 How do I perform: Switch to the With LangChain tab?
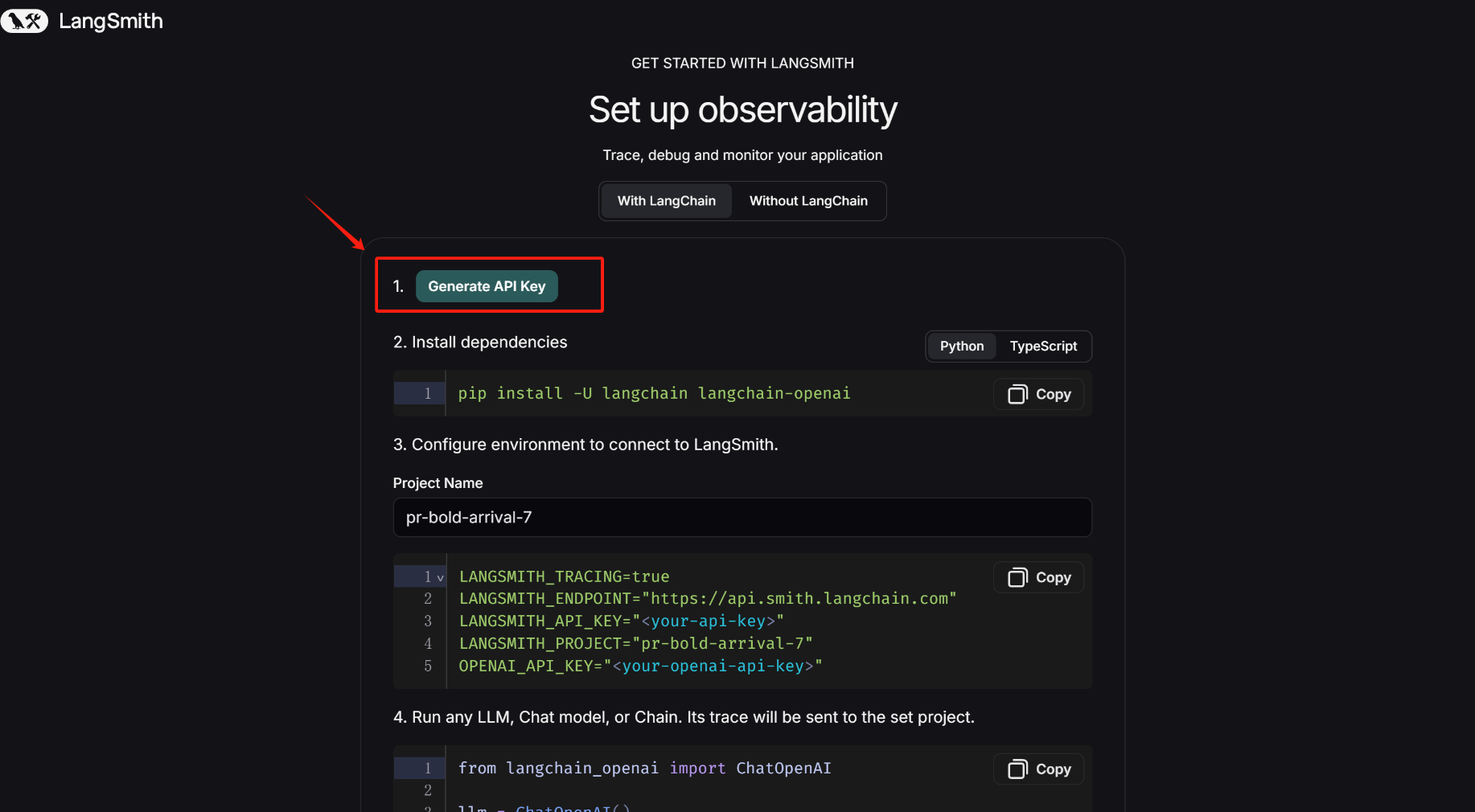666,201
